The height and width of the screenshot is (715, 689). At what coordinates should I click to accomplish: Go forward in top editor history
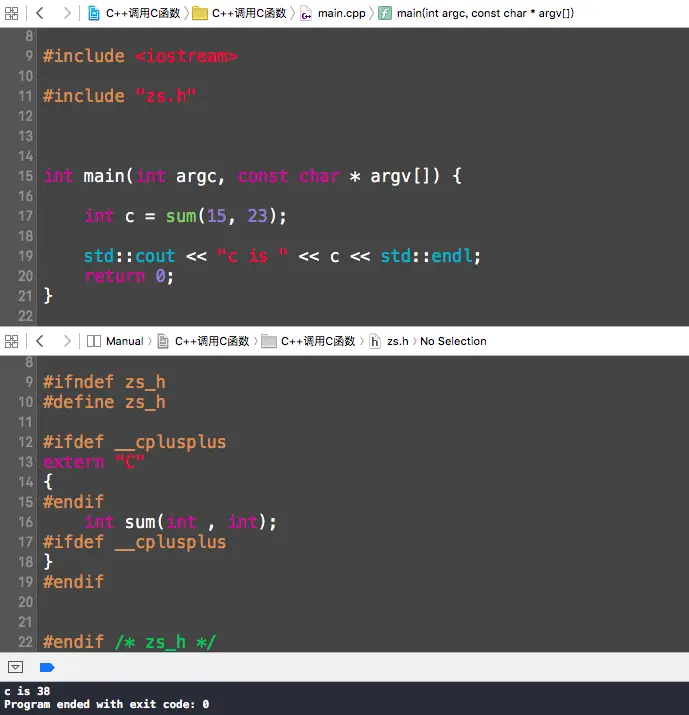pos(67,13)
